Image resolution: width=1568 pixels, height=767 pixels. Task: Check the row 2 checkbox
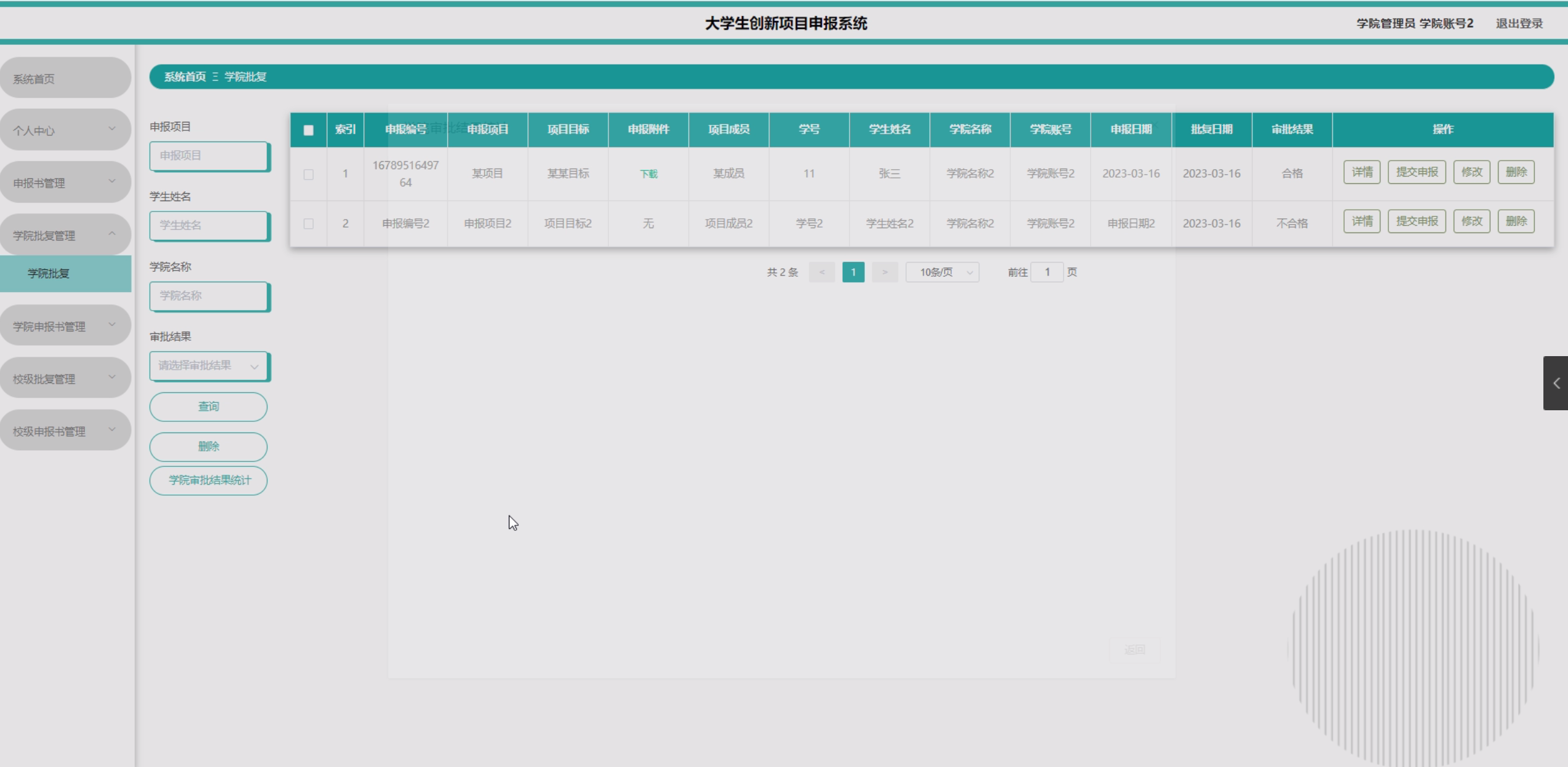(309, 224)
